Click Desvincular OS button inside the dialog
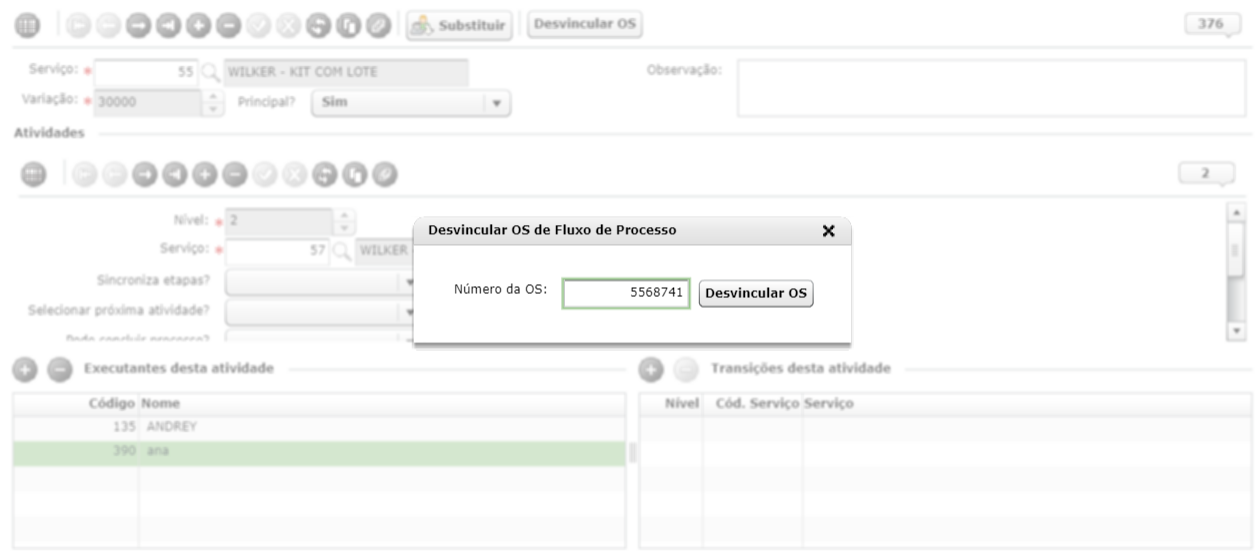 tap(756, 294)
